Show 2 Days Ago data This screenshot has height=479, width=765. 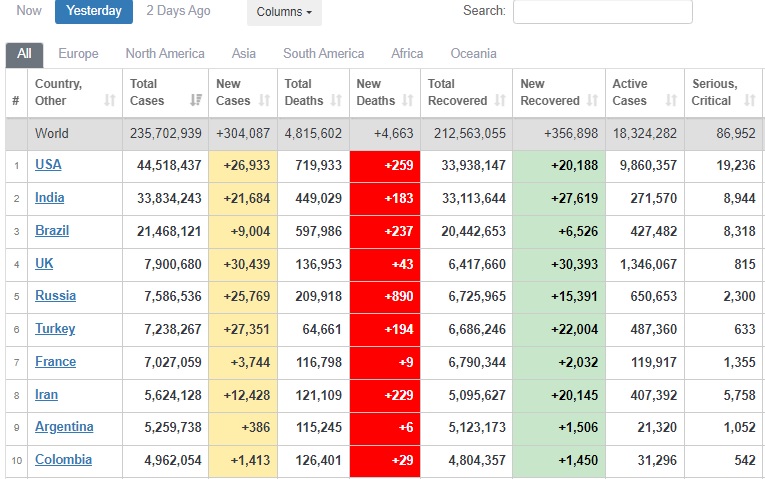(x=178, y=11)
